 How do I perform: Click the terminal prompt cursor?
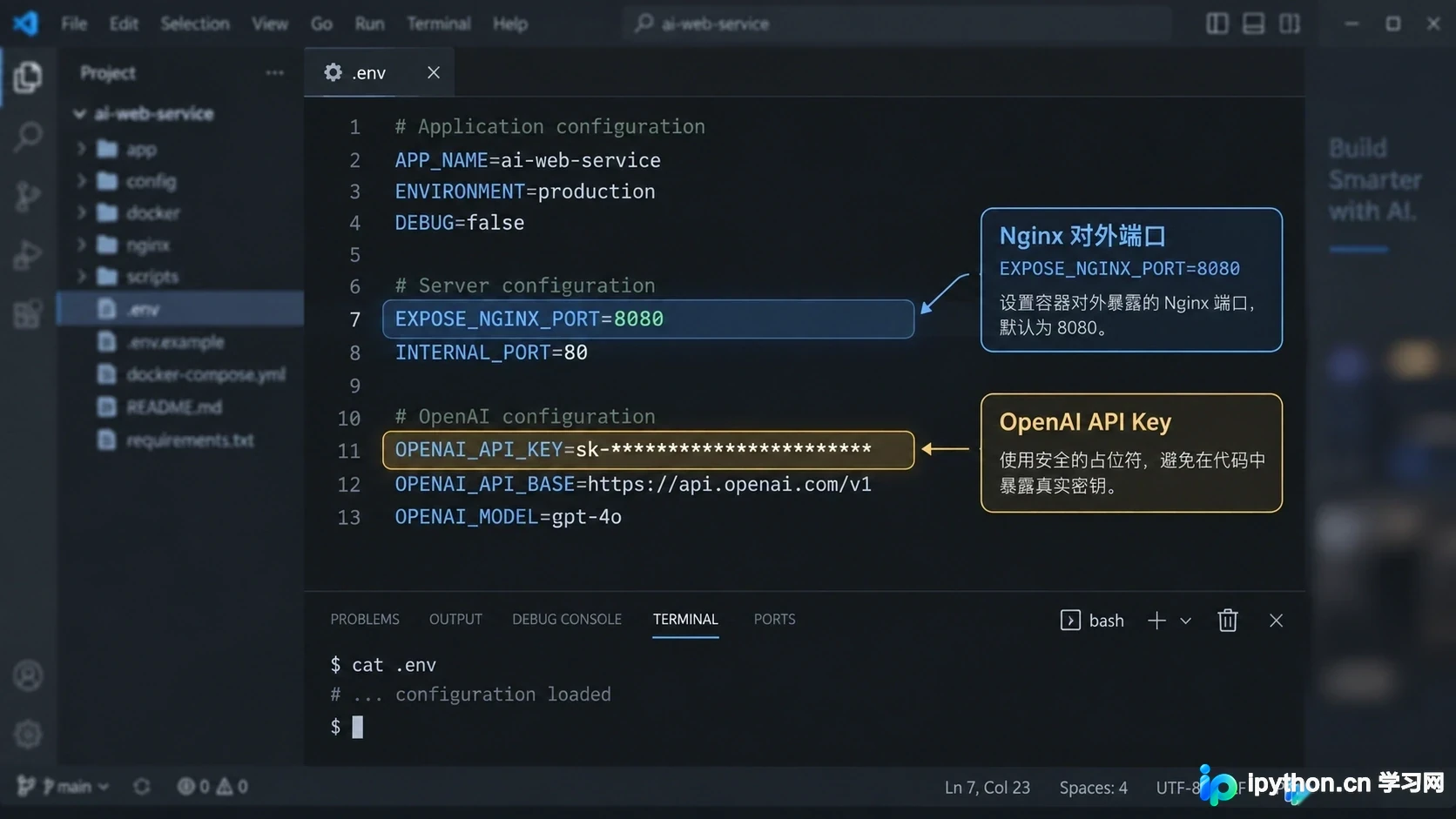point(357,727)
